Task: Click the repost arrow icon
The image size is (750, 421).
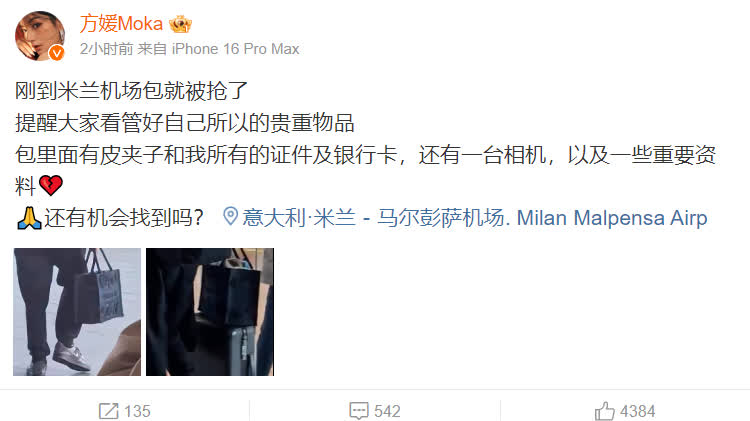Action: pos(109,411)
